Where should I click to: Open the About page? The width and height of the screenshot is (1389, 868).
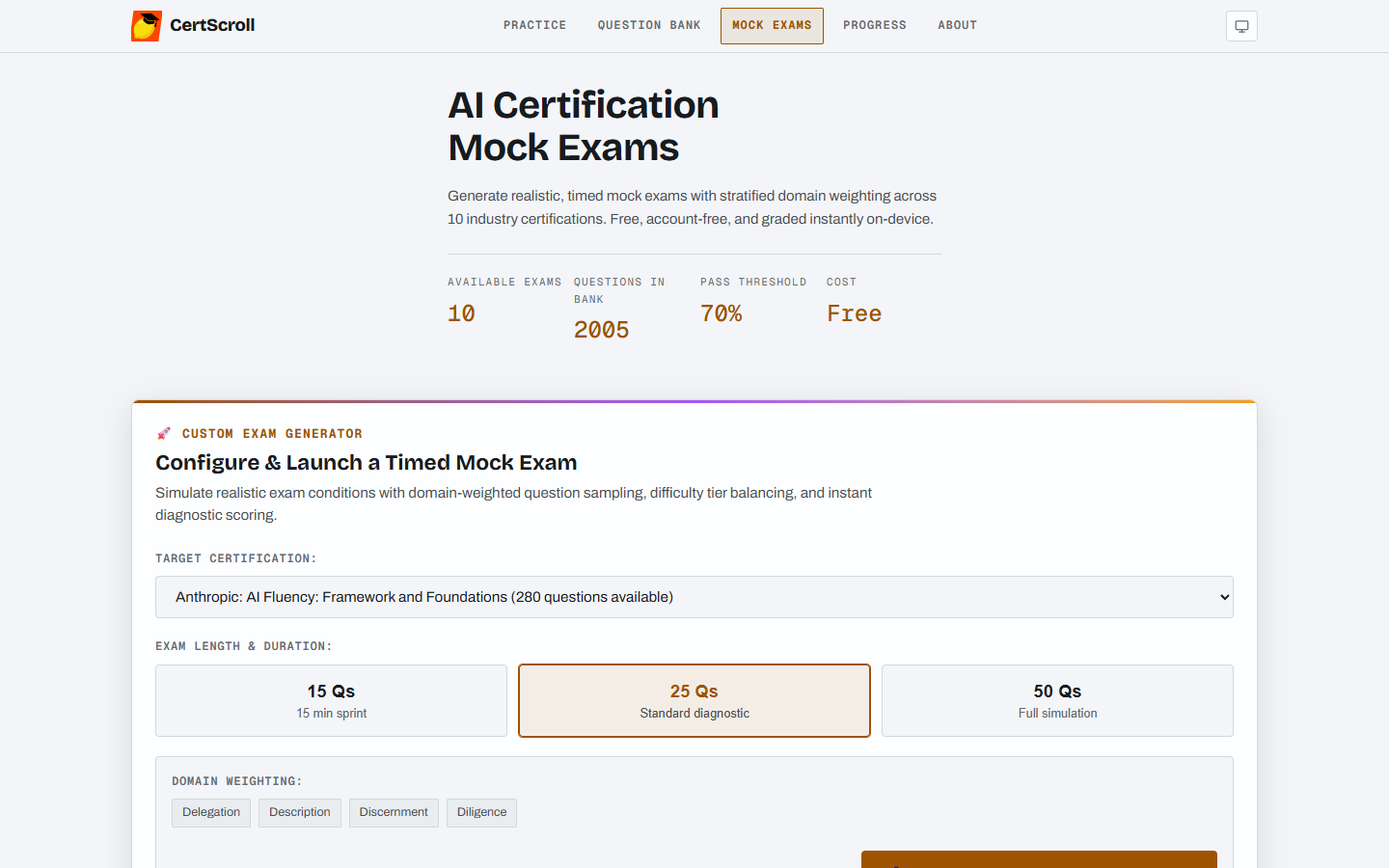[957, 26]
